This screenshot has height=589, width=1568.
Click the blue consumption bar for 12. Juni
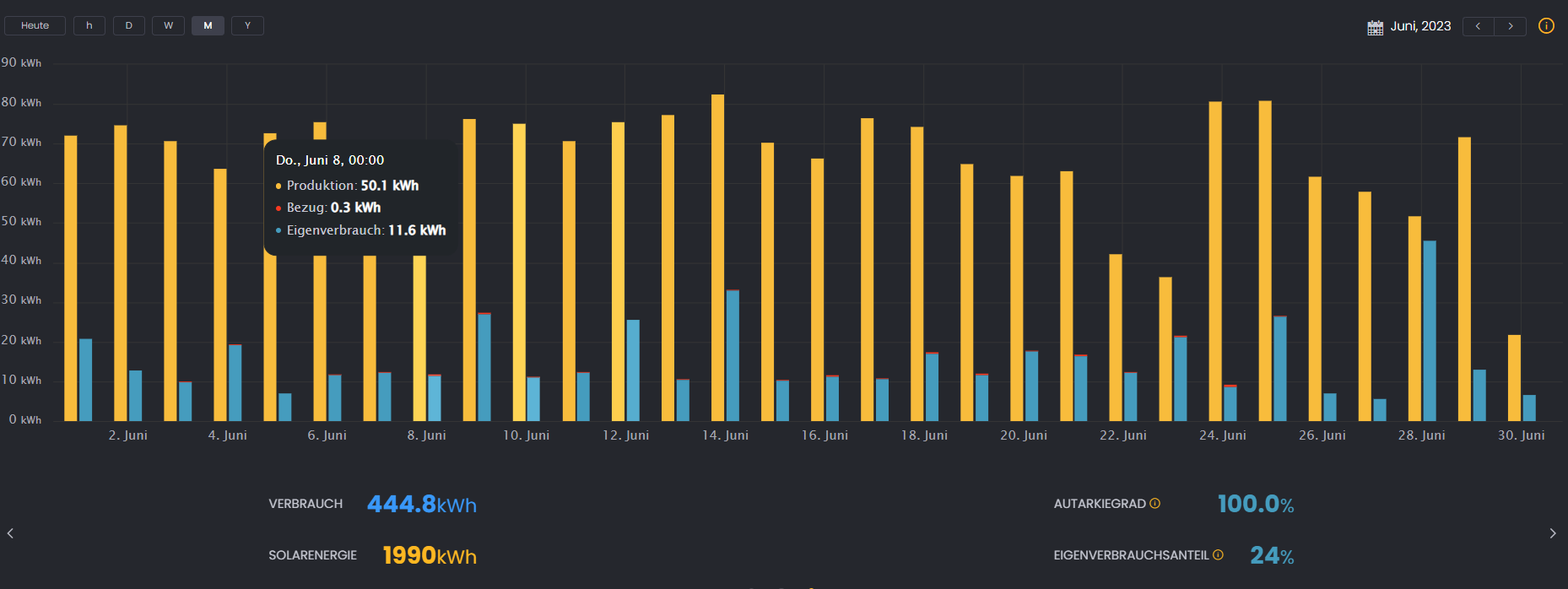[x=633, y=370]
